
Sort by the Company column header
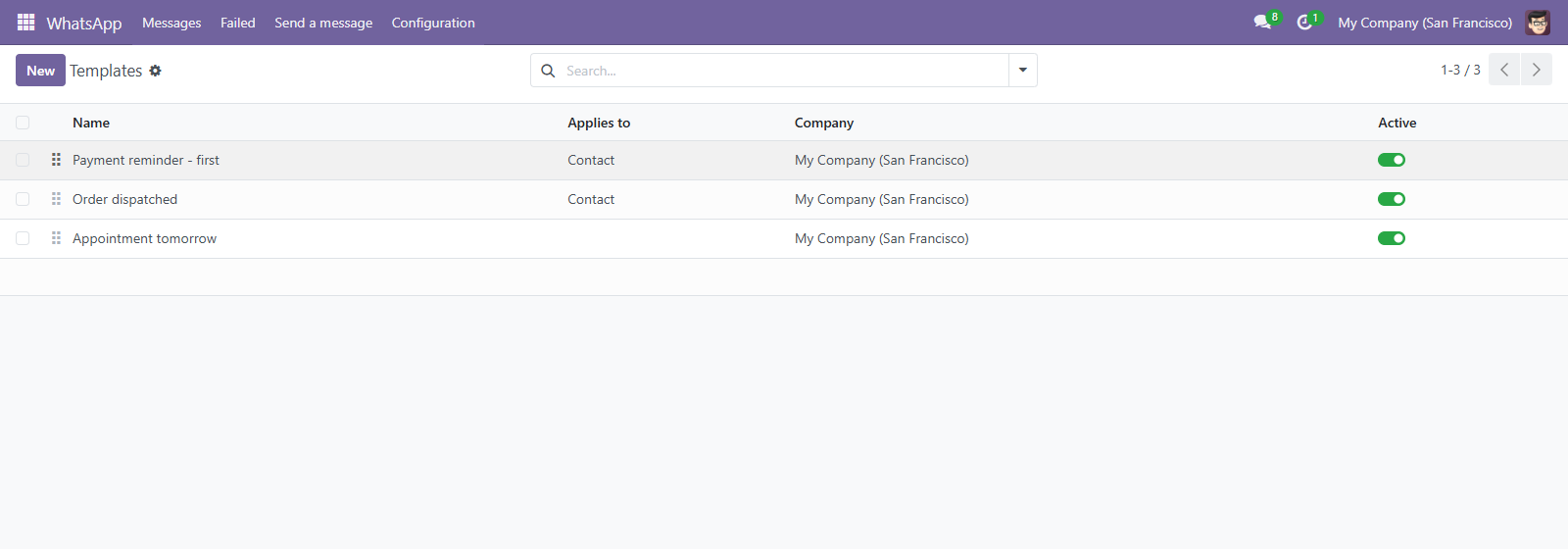[824, 123]
